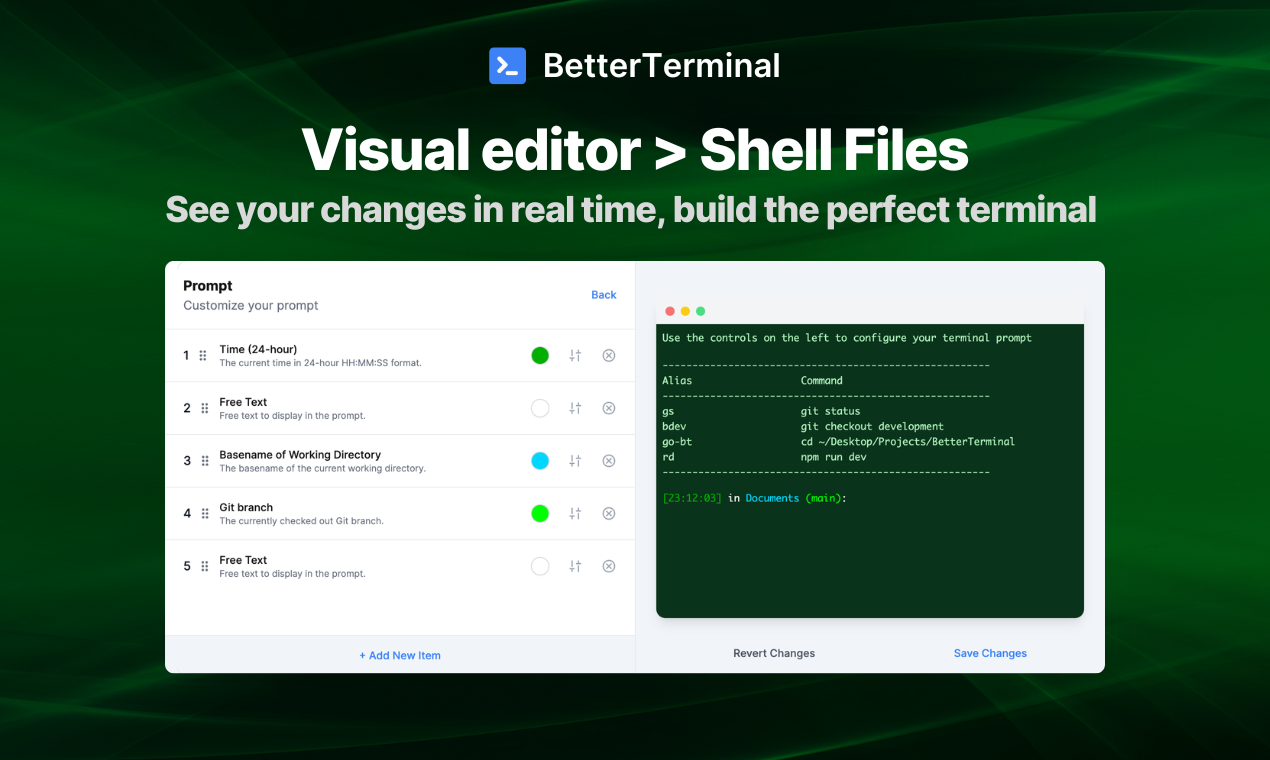Click the 'npm run dev' command
The height and width of the screenshot is (760, 1270).
(834, 457)
